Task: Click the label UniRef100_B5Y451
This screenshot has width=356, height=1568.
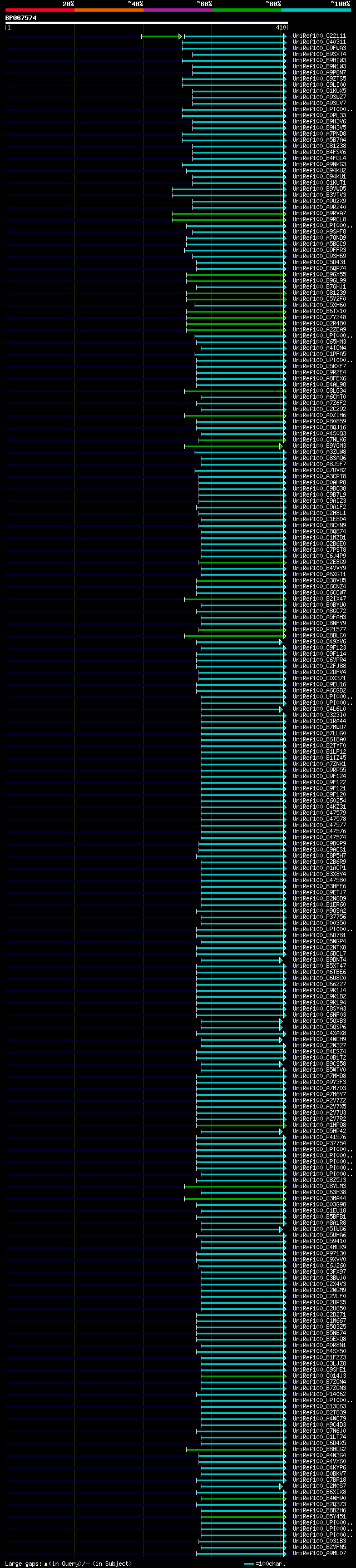Action: coord(319,1516)
